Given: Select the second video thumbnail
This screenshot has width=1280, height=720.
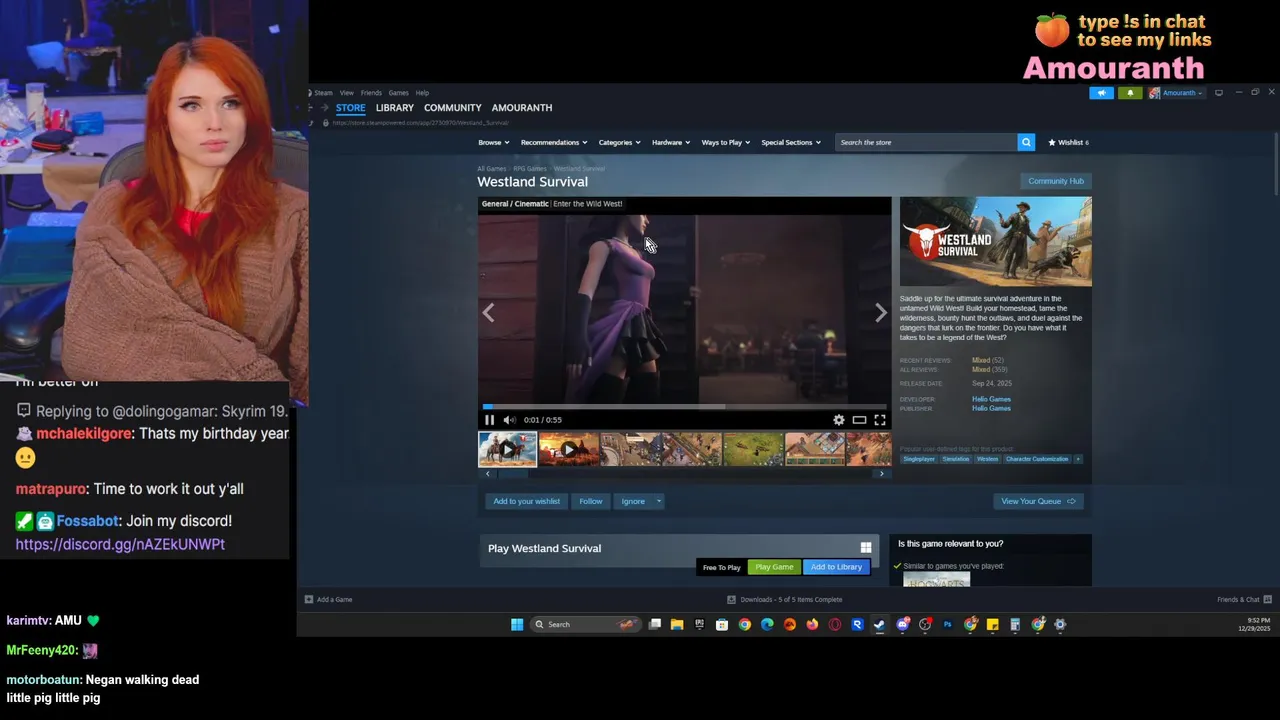Looking at the screenshot, I should [x=568, y=450].
